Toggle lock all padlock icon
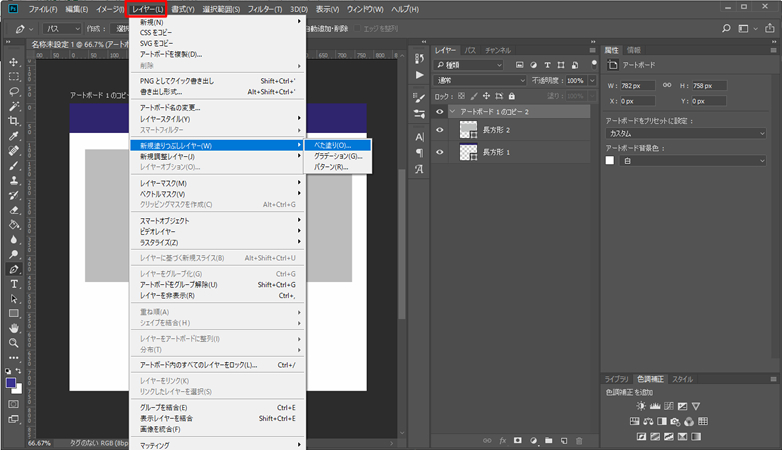The image size is (782, 450). (512, 96)
